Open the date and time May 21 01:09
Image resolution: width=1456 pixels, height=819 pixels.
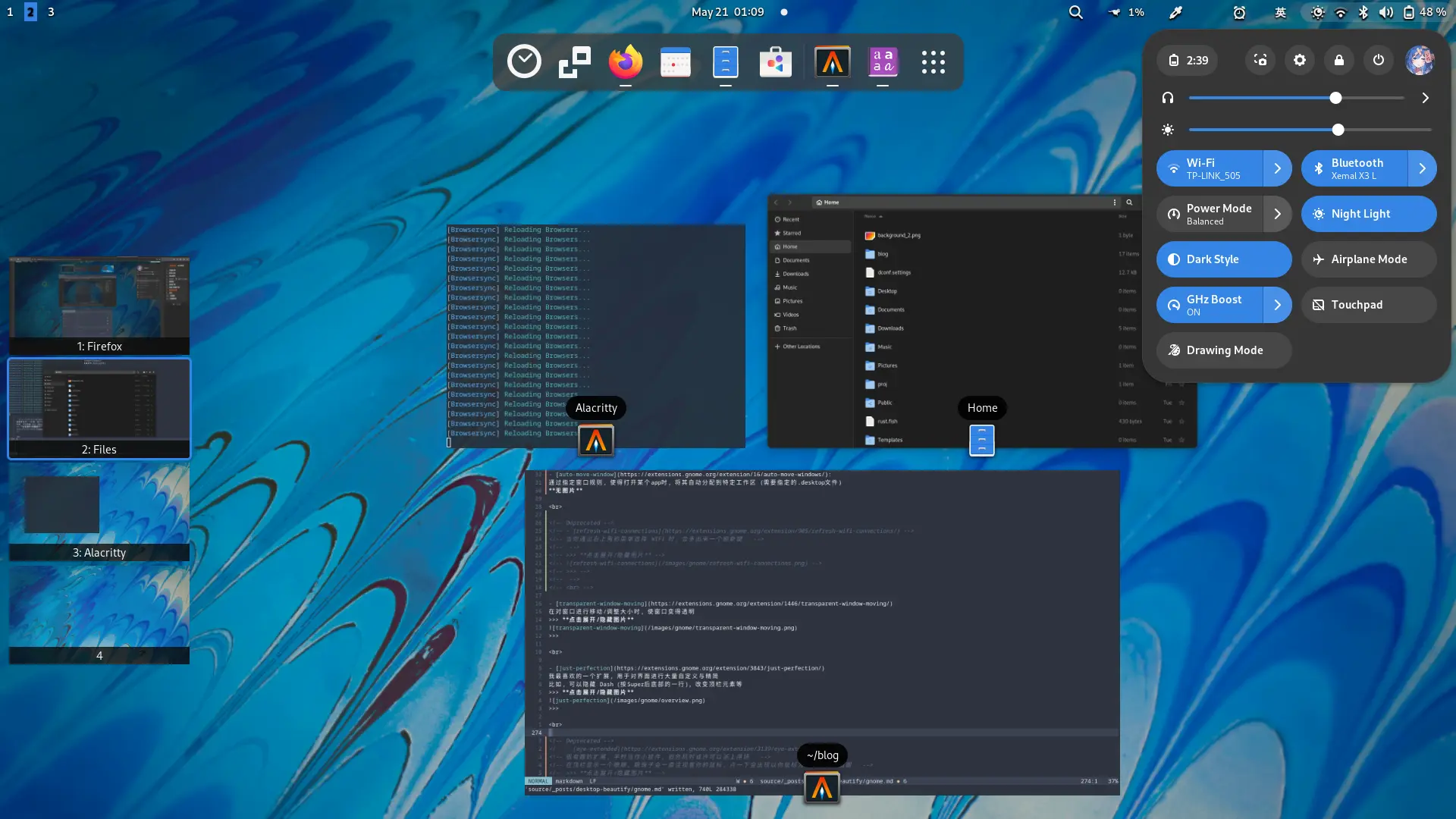728,12
